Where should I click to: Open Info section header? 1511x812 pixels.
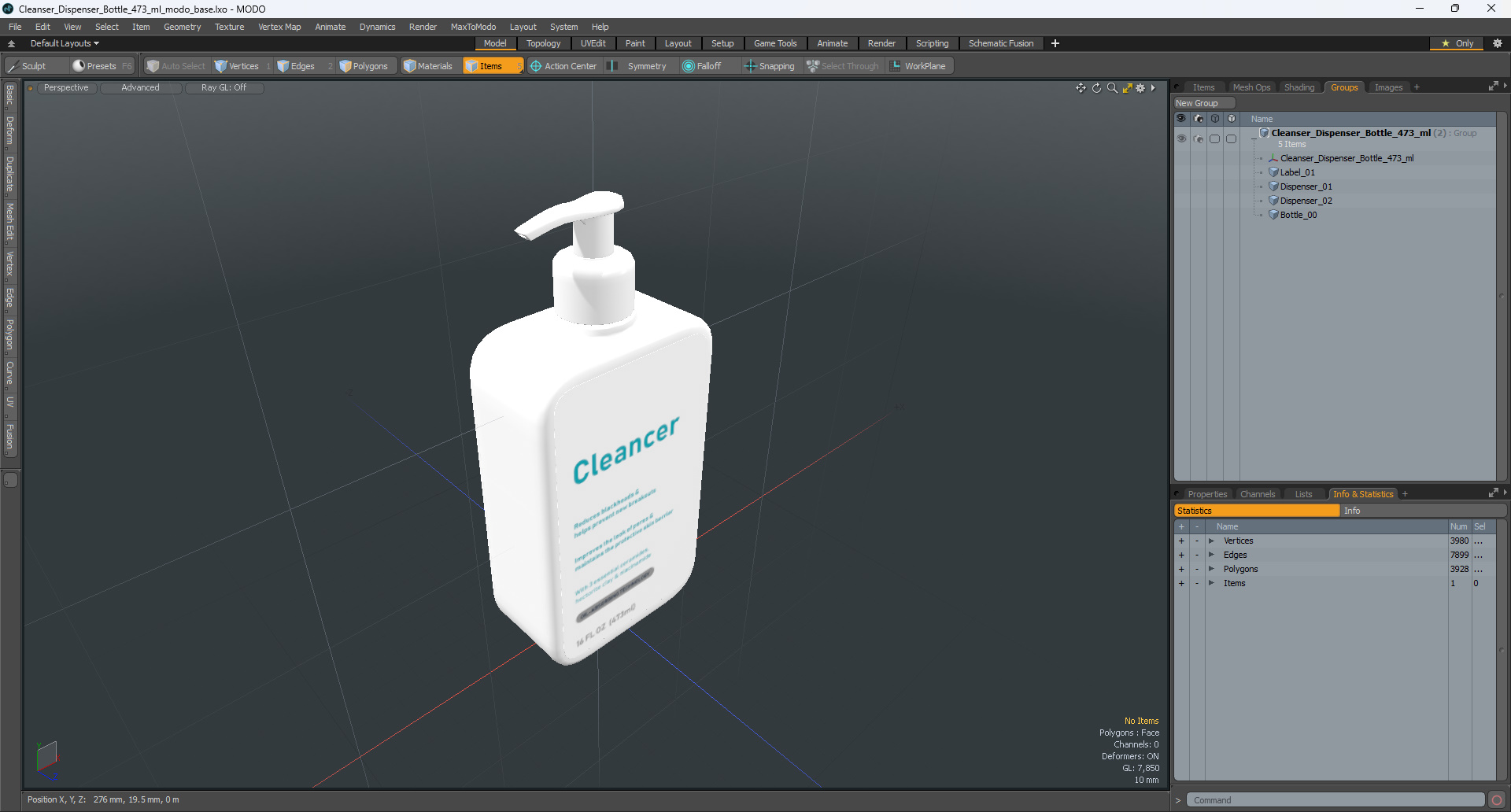[1423, 511]
